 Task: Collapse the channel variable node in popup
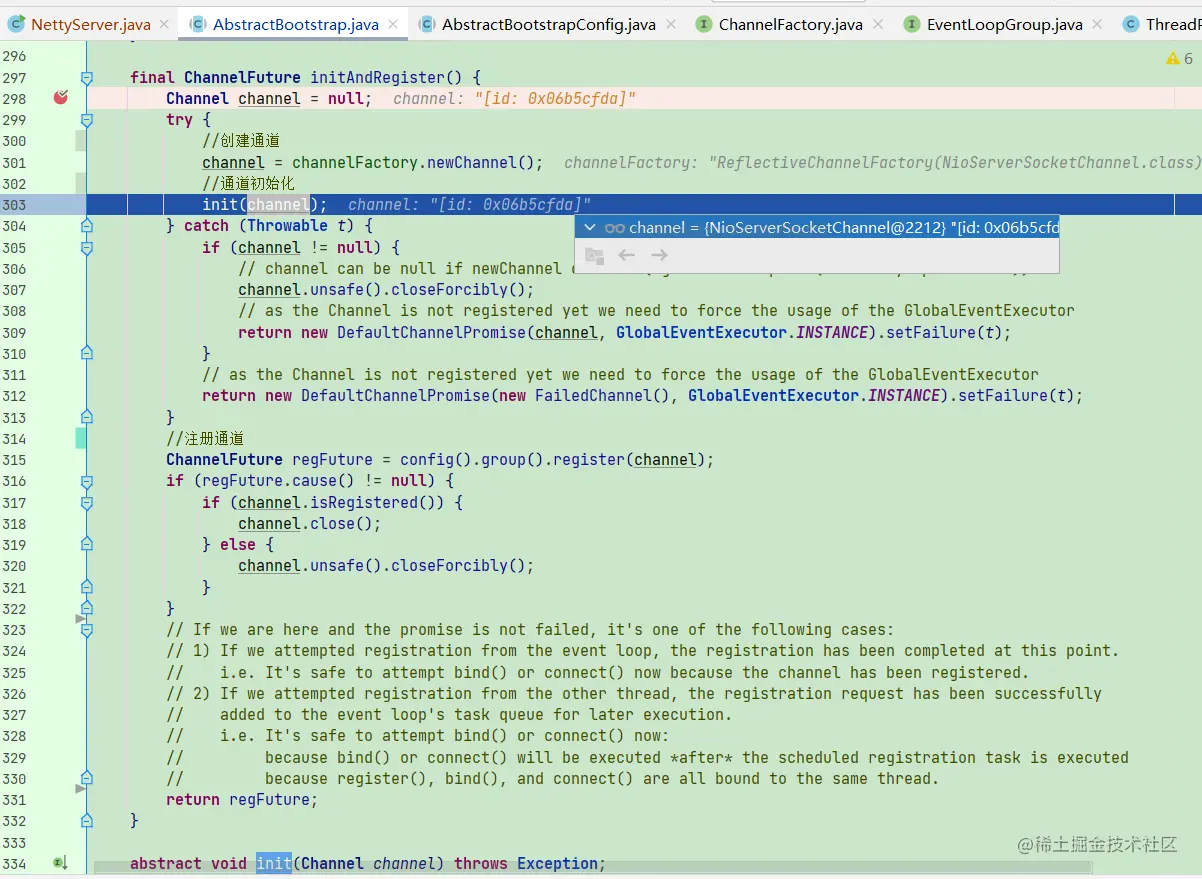point(590,228)
